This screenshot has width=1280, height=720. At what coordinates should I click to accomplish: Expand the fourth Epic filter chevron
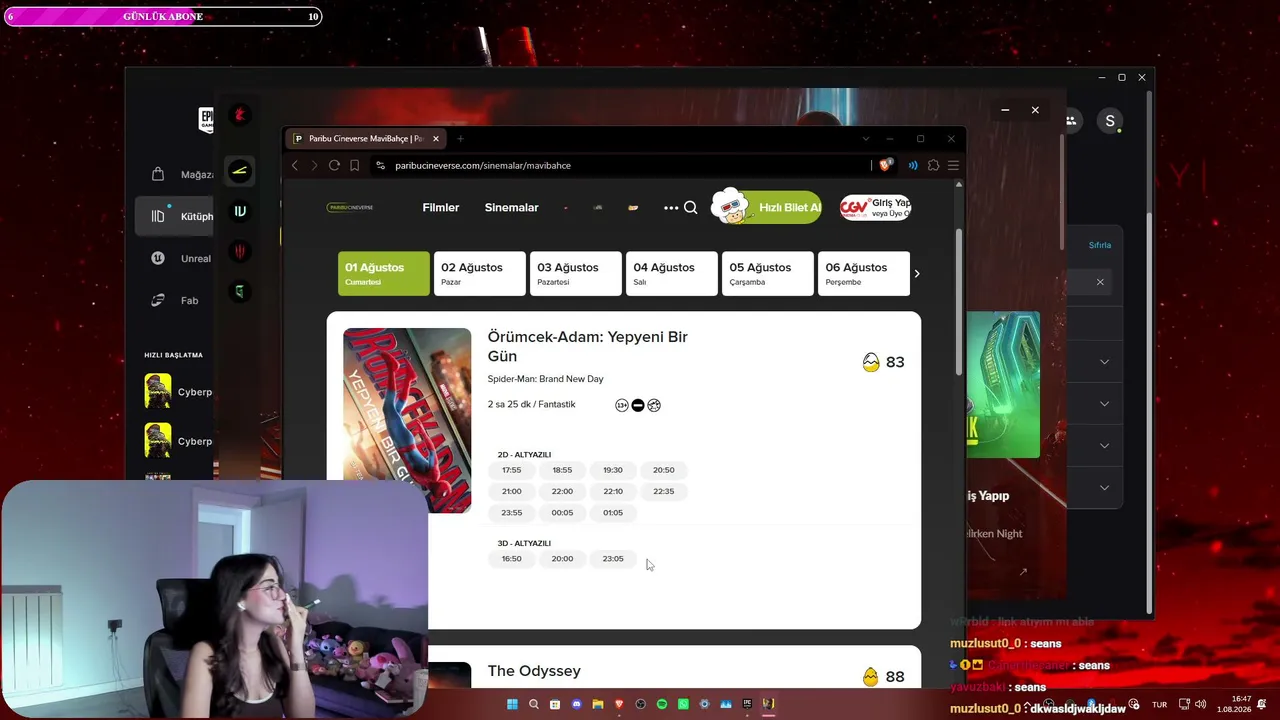pyautogui.click(x=1104, y=488)
